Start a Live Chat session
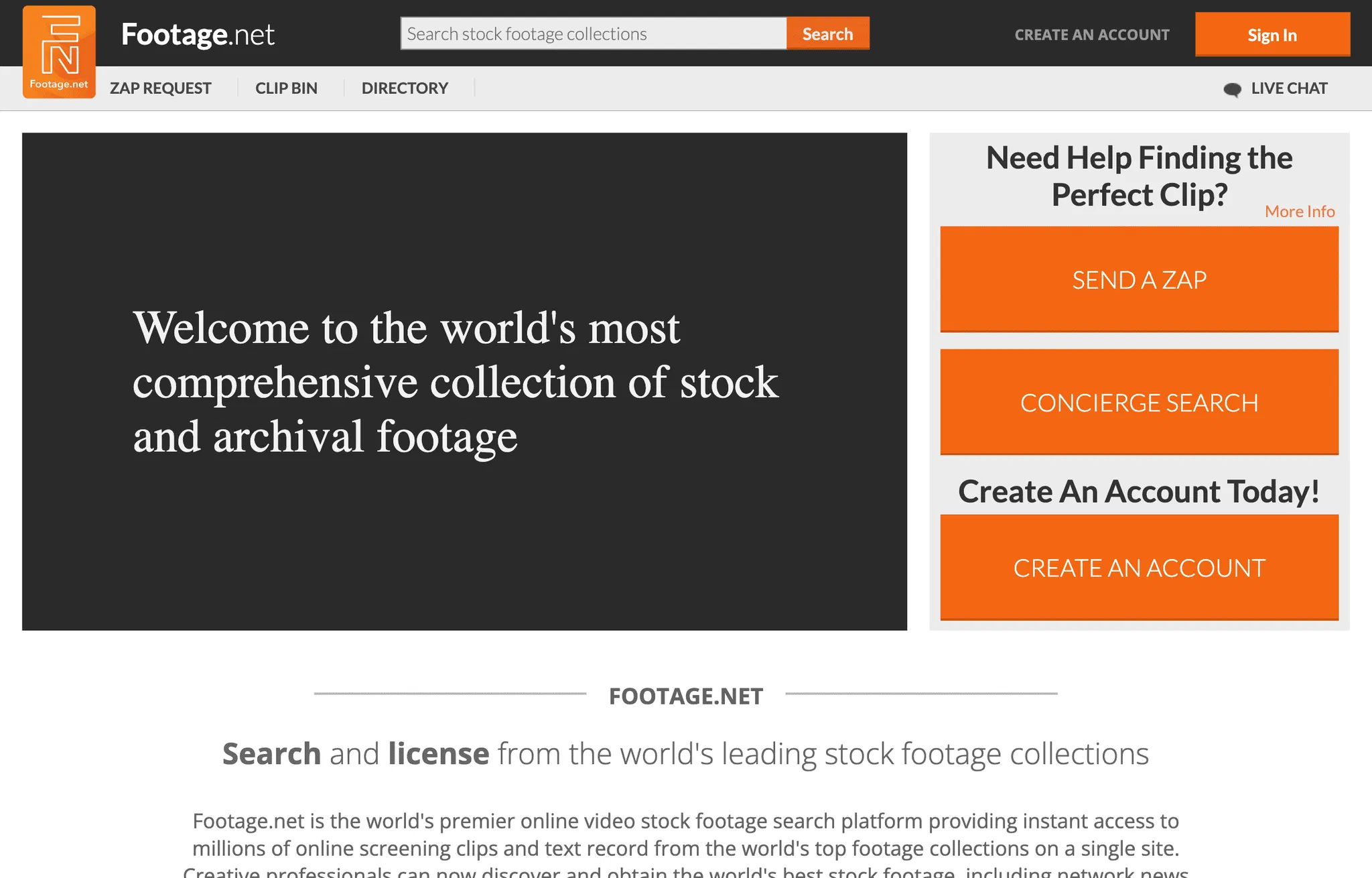Viewport: 1372px width, 878px height. pyautogui.click(x=1289, y=88)
